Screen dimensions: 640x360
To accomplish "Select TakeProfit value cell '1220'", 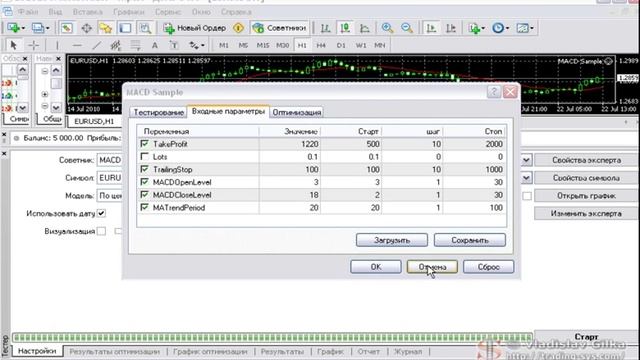I will click(x=289, y=144).
